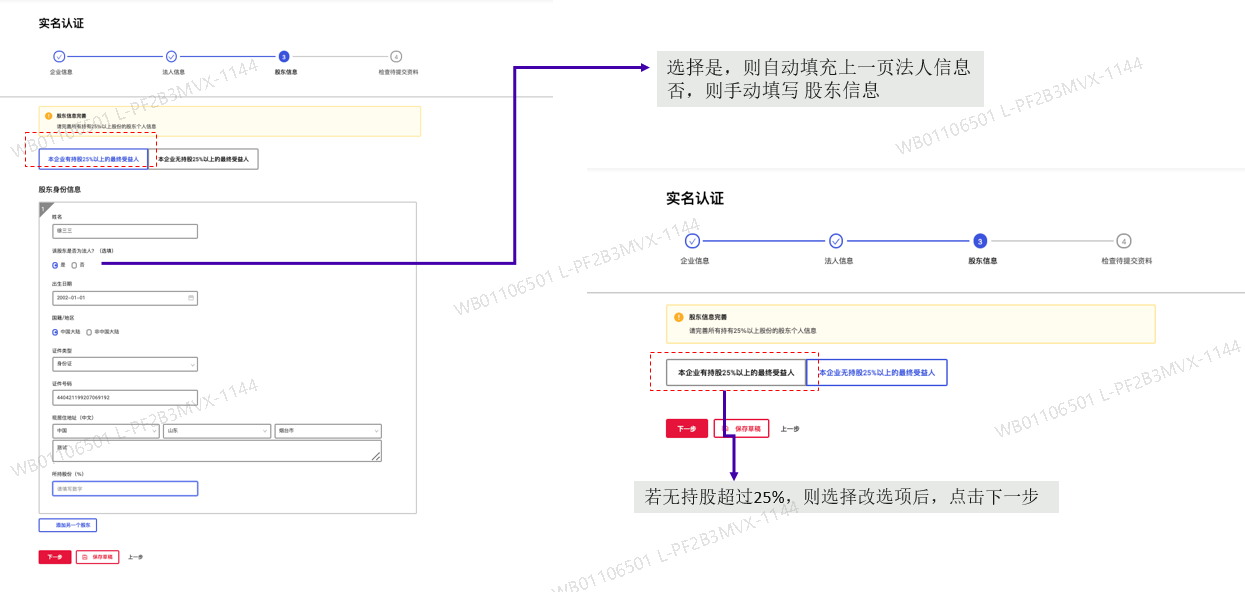Image resolution: width=1245 pixels, height=592 pixels.
Task: Click the 企业信息 step label in left form
Action: (x=60, y=72)
